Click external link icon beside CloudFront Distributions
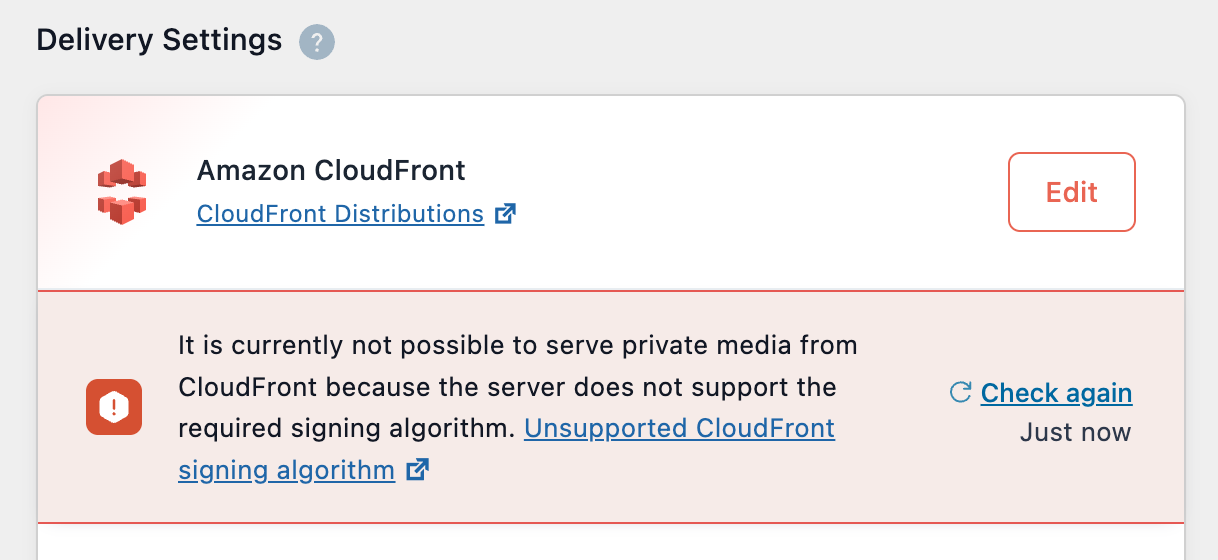The width and height of the screenshot is (1218, 560). tap(506, 213)
